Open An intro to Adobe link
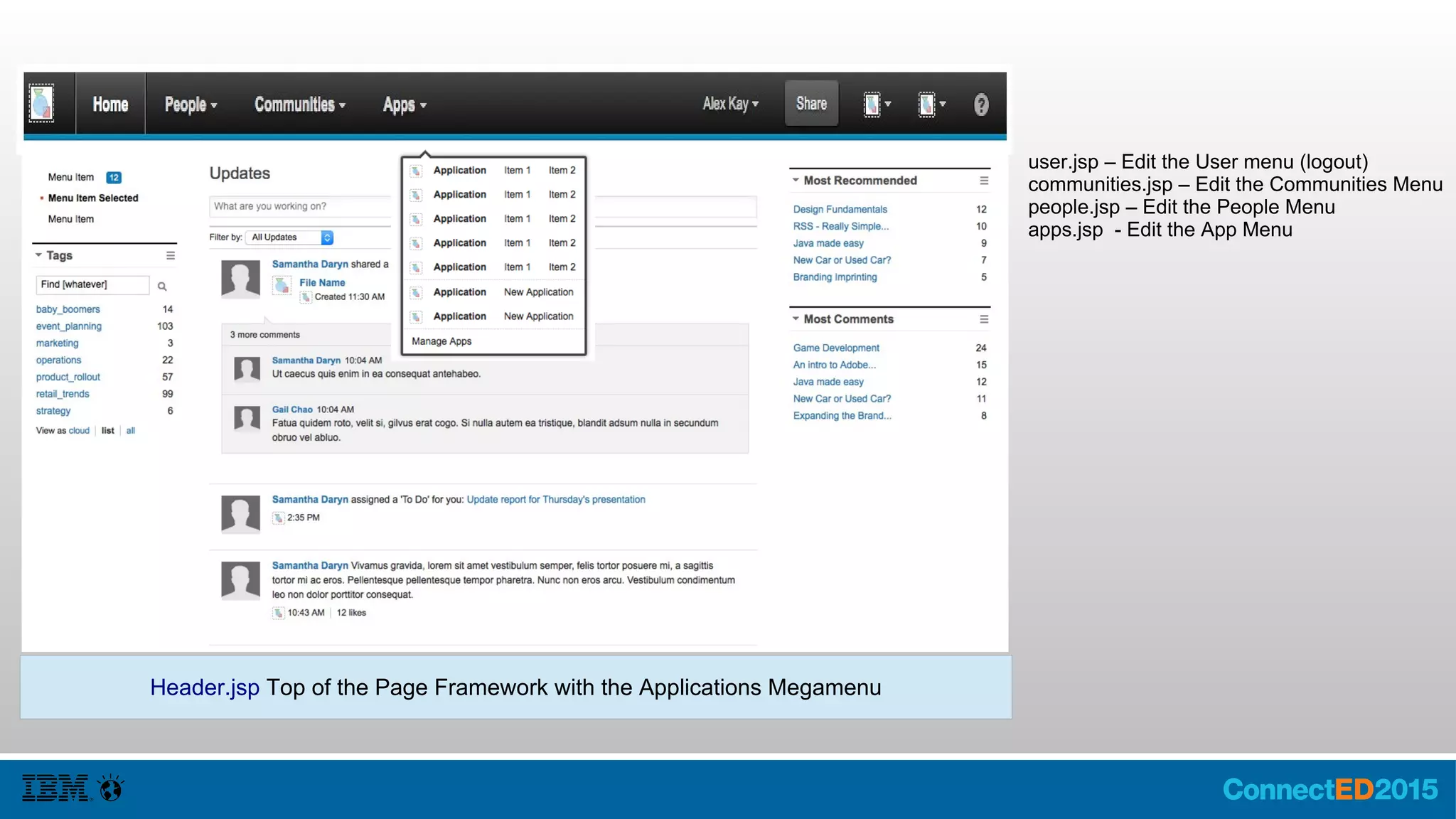Screen dimensions: 1456x819 pyautogui.click(x=835, y=365)
